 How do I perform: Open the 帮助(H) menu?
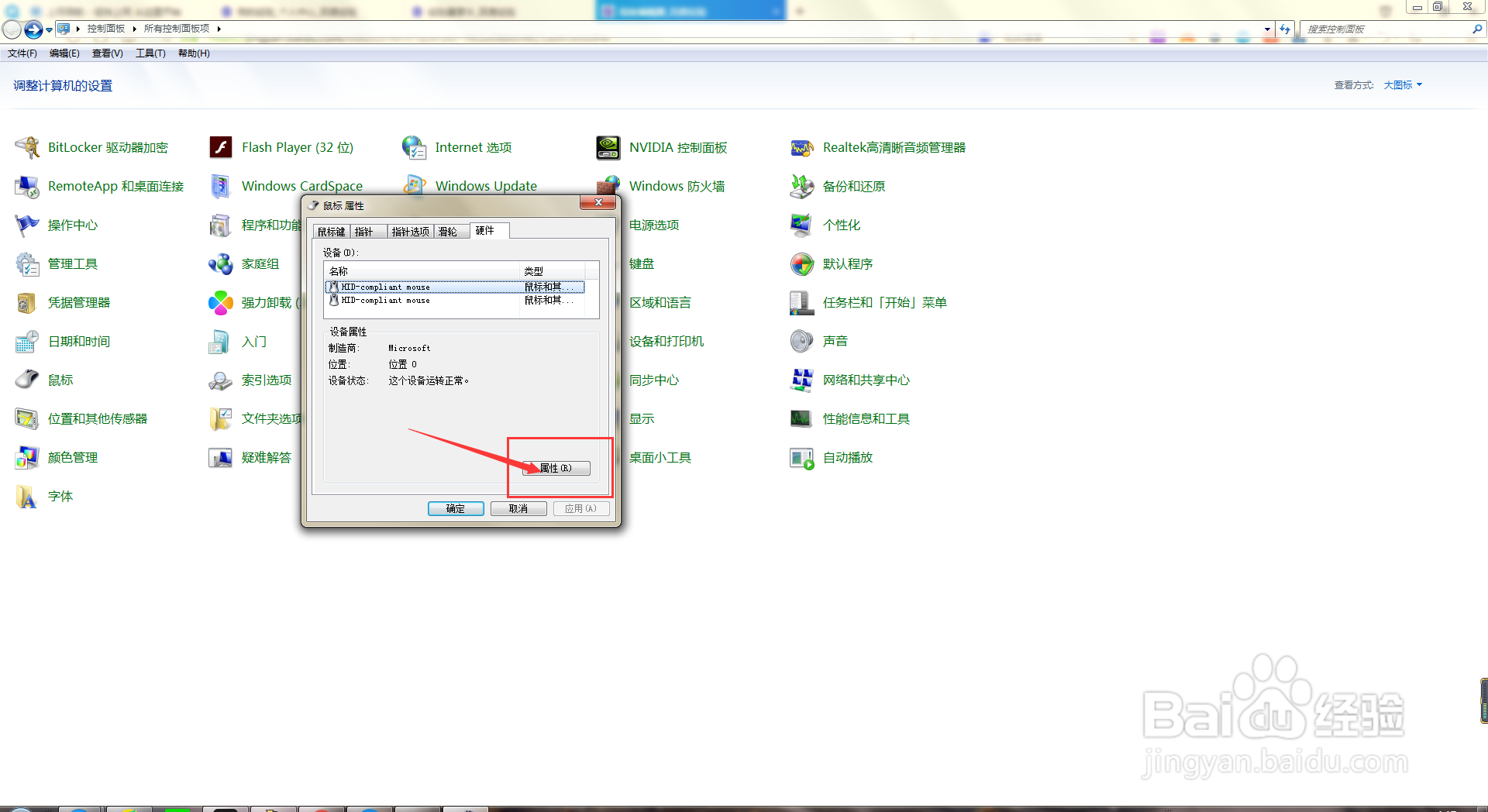click(194, 53)
